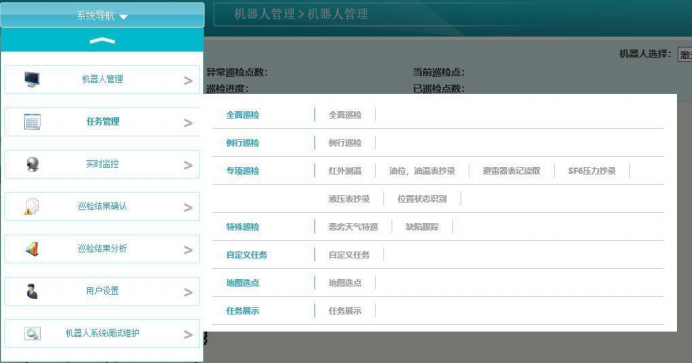Select the 地图选点 option
The image size is (692, 364).
tap(345, 283)
